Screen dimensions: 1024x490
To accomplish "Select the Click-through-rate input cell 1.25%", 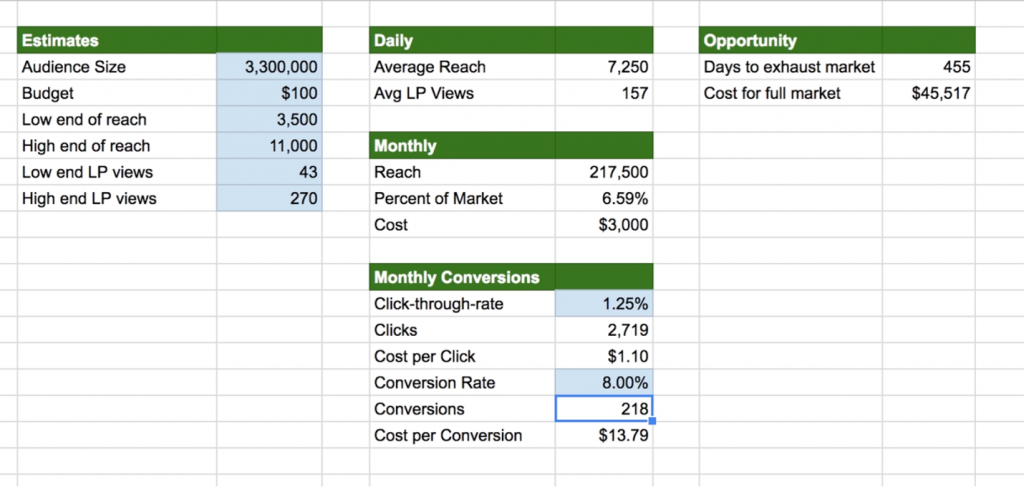I will (604, 304).
